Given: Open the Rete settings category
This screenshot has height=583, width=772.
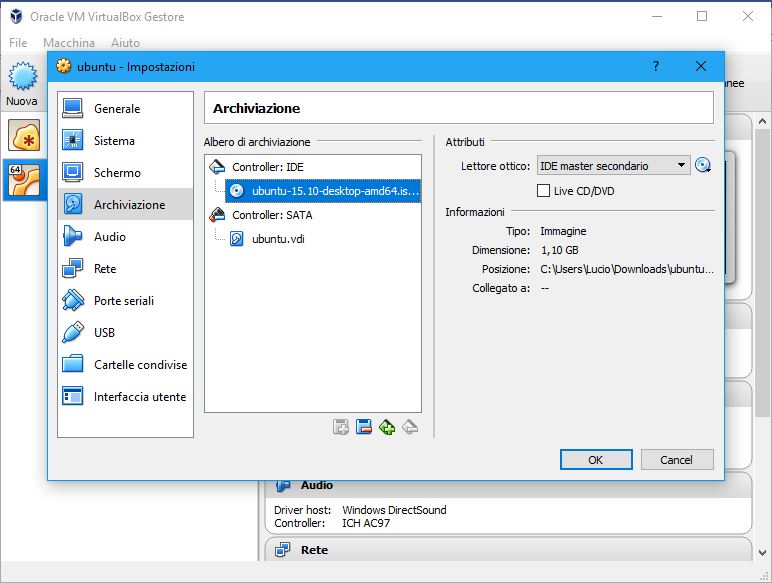Looking at the screenshot, I should tap(125, 268).
